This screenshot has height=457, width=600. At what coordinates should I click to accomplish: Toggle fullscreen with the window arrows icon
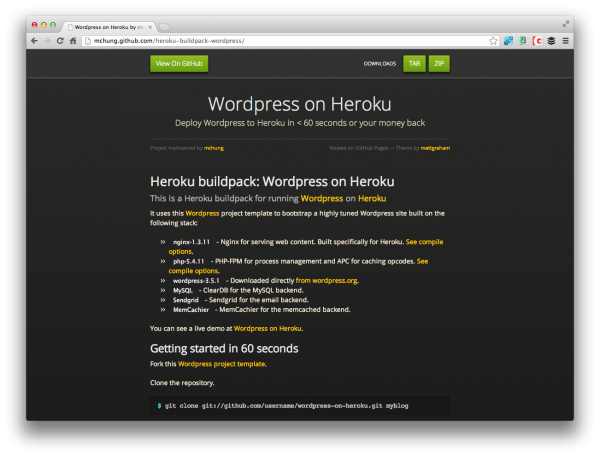(x=566, y=24)
